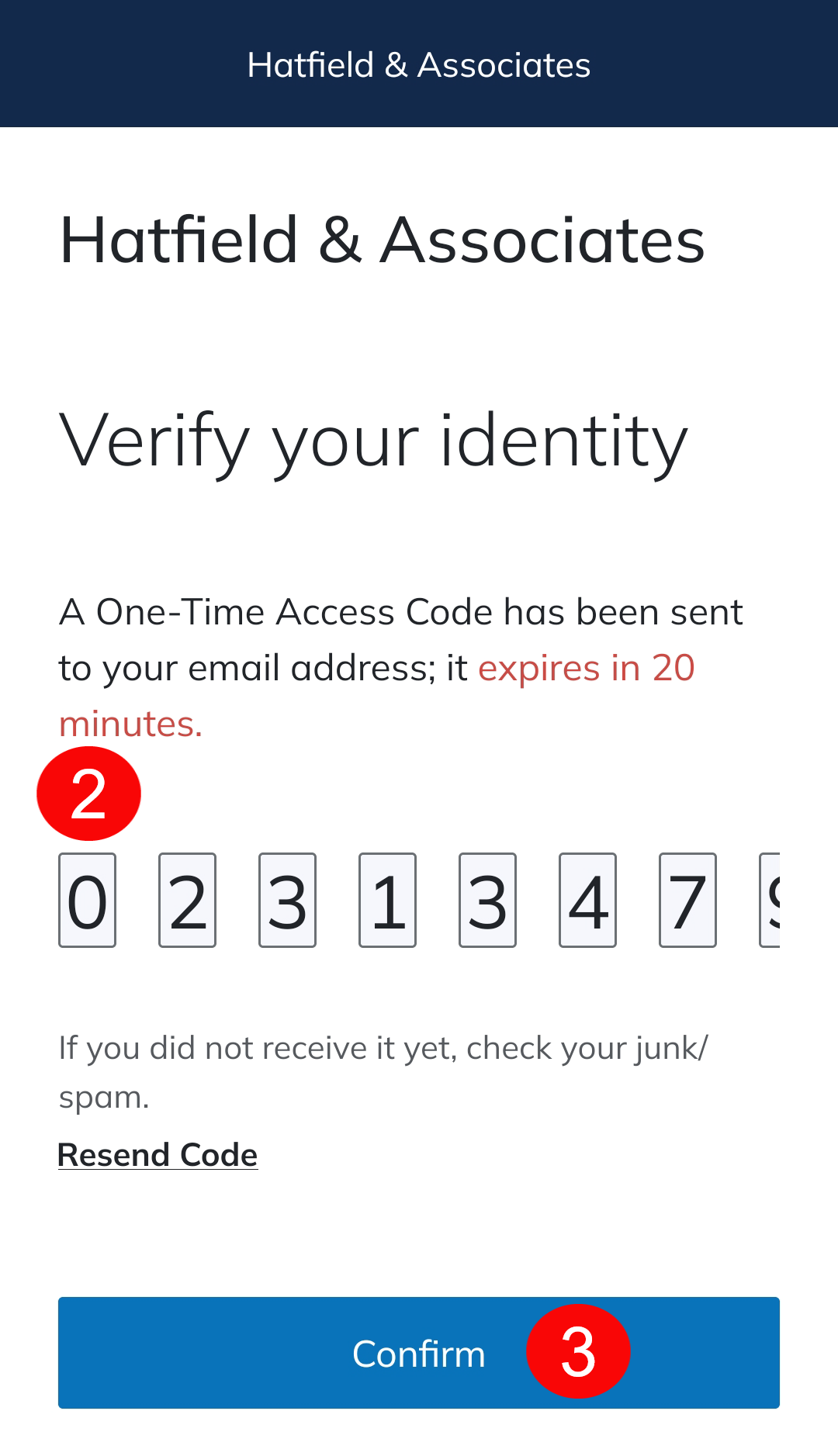Click the red step 3 badge

tap(578, 1351)
